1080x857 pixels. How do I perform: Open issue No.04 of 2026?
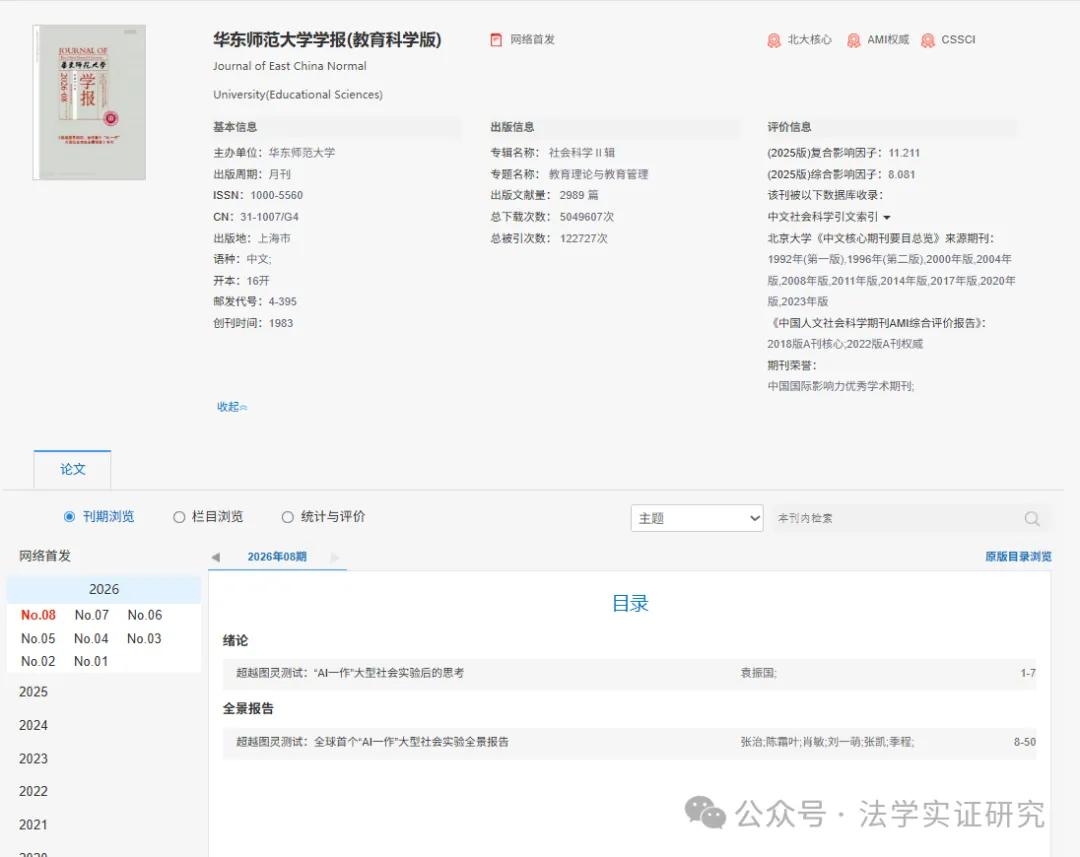coord(91,639)
